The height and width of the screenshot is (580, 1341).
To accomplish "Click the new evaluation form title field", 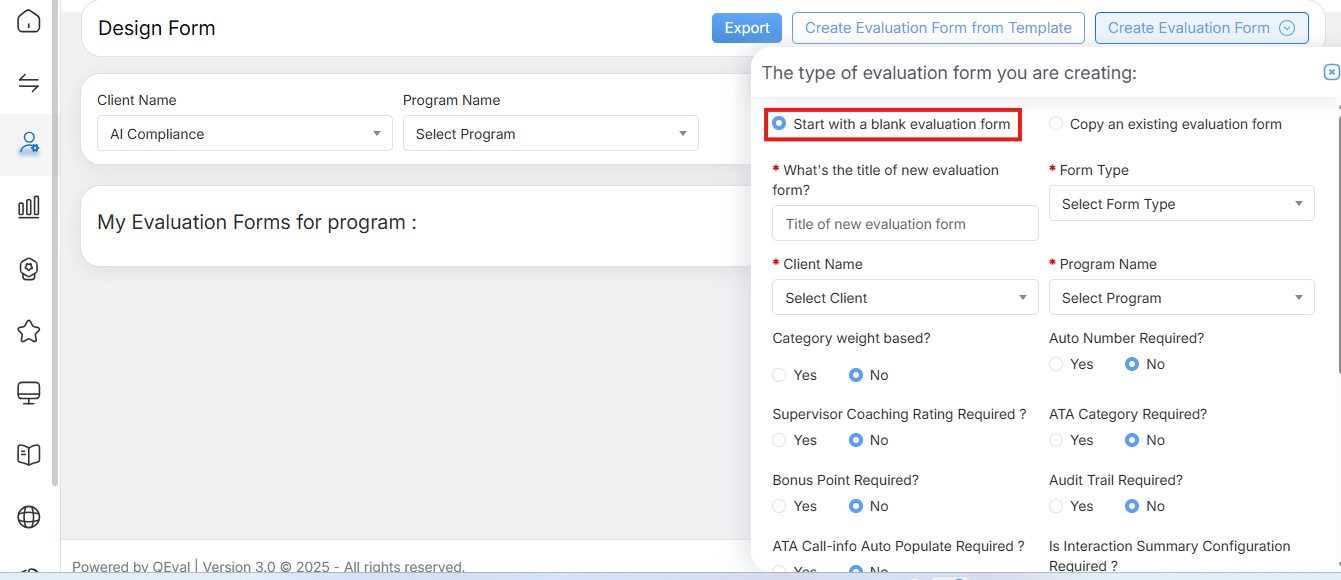I will click(x=905, y=224).
